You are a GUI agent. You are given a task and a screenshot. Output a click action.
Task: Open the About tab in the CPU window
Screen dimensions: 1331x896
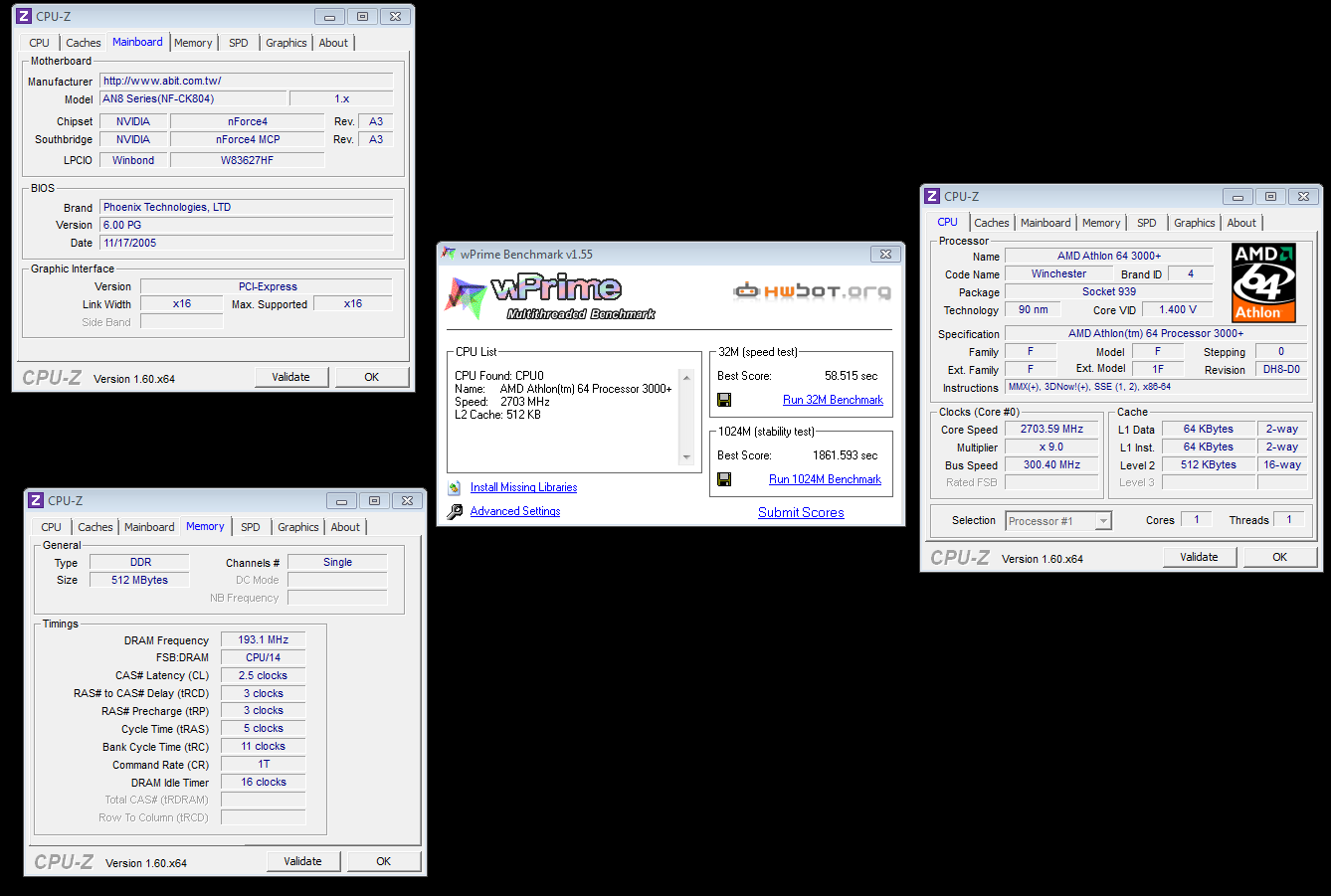(1241, 223)
